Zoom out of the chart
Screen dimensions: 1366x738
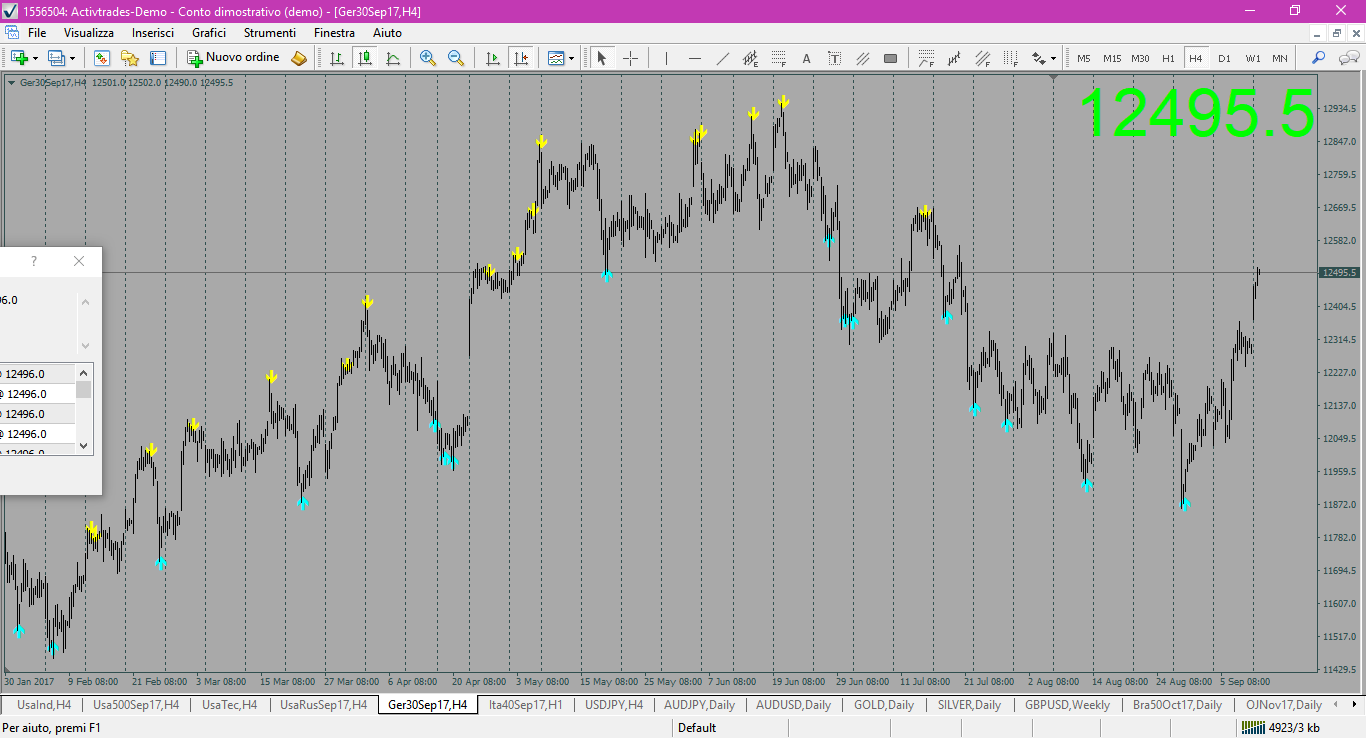click(x=456, y=58)
